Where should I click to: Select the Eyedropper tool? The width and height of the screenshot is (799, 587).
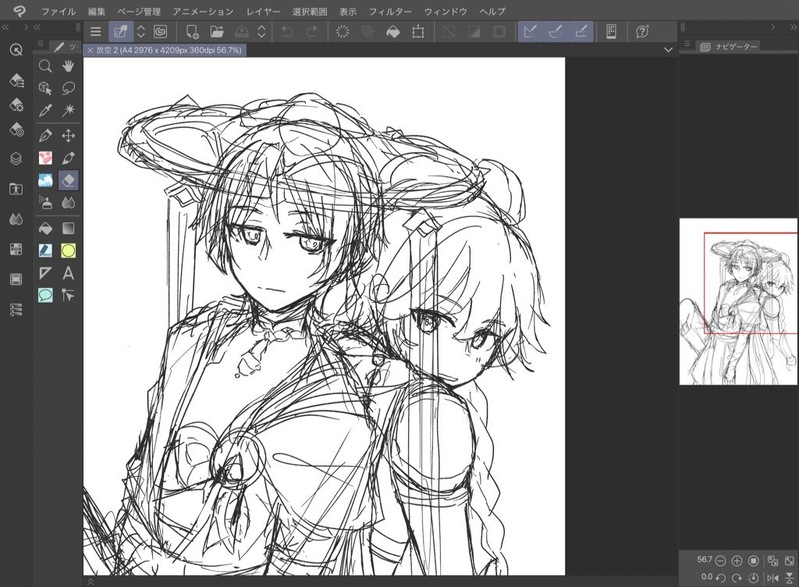click(45, 111)
